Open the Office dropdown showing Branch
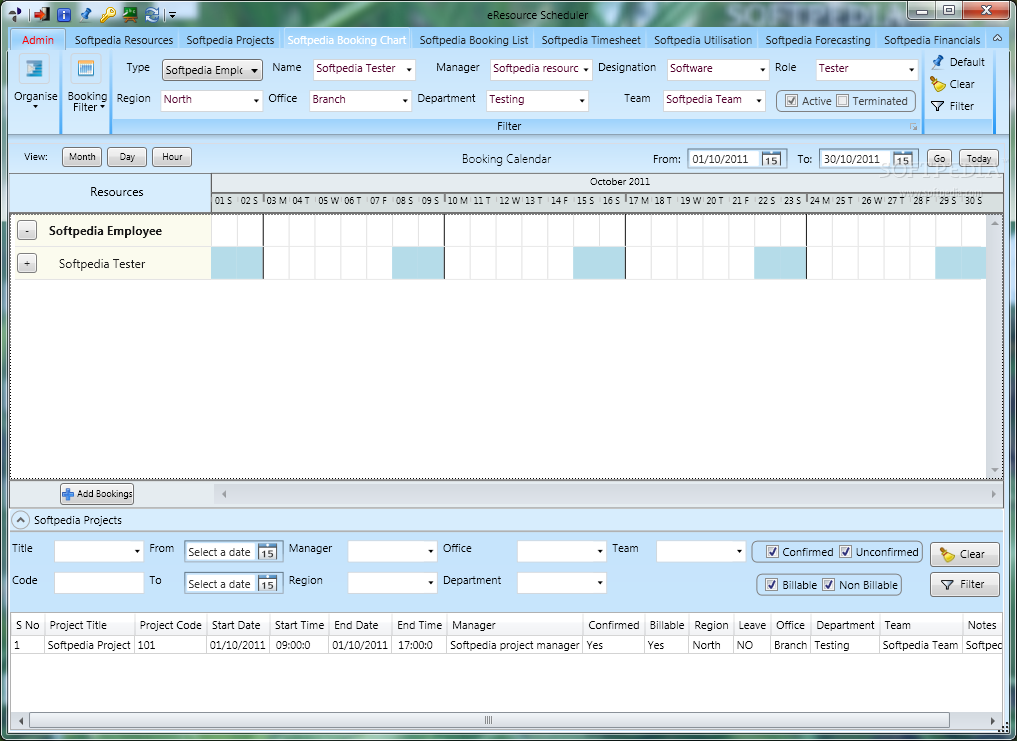Screen dimensions: 1017x741 360,100
